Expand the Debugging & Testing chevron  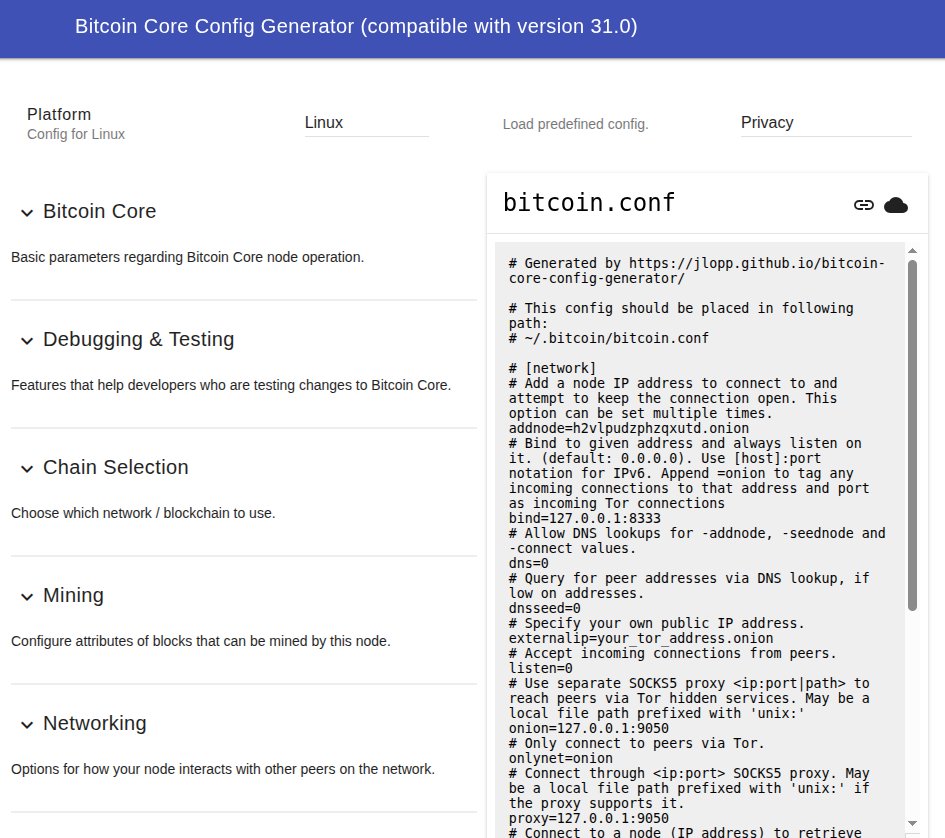click(27, 341)
